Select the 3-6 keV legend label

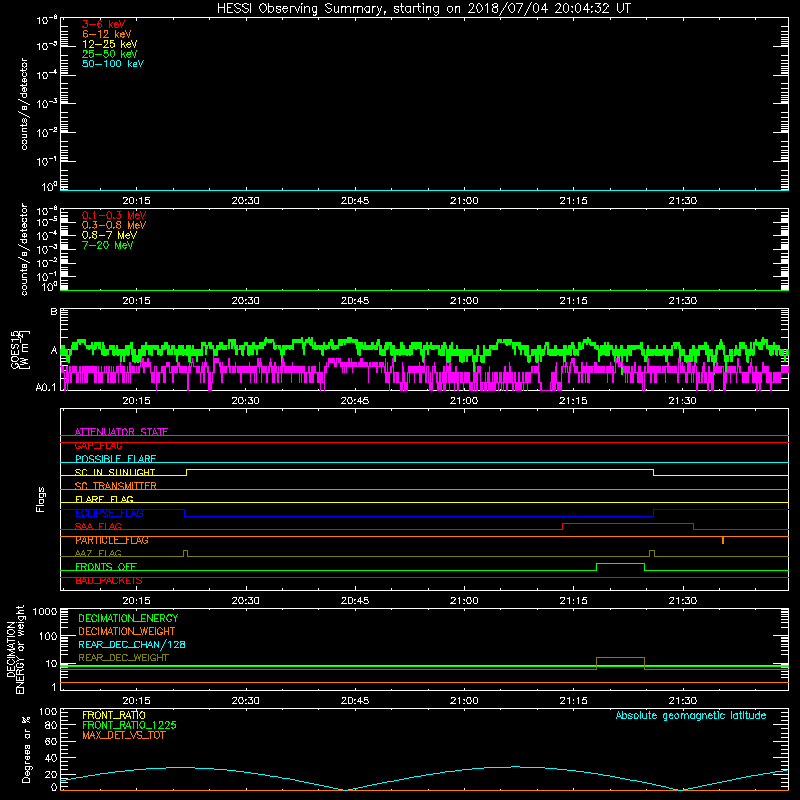click(x=104, y=24)
